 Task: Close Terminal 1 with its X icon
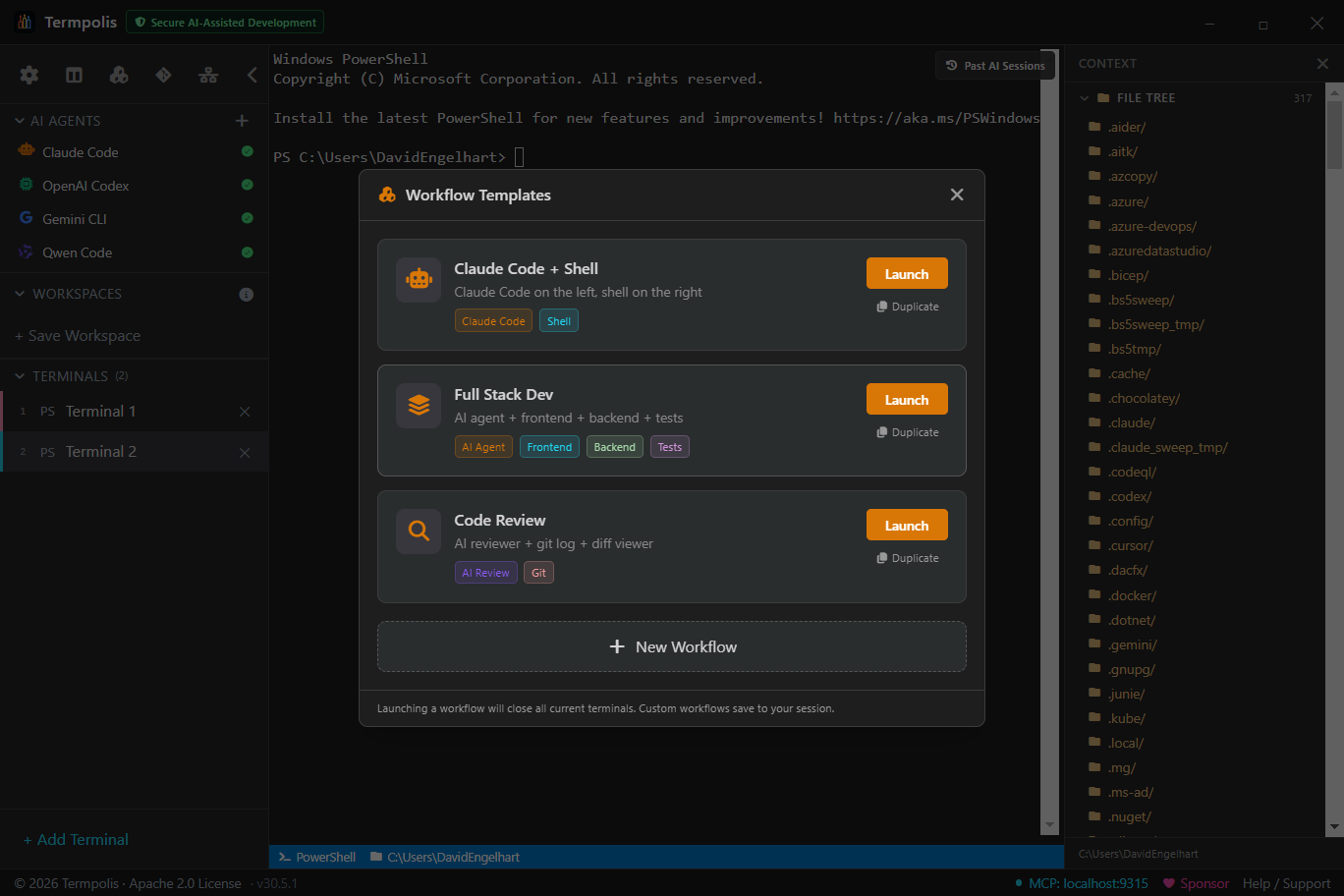245,412
